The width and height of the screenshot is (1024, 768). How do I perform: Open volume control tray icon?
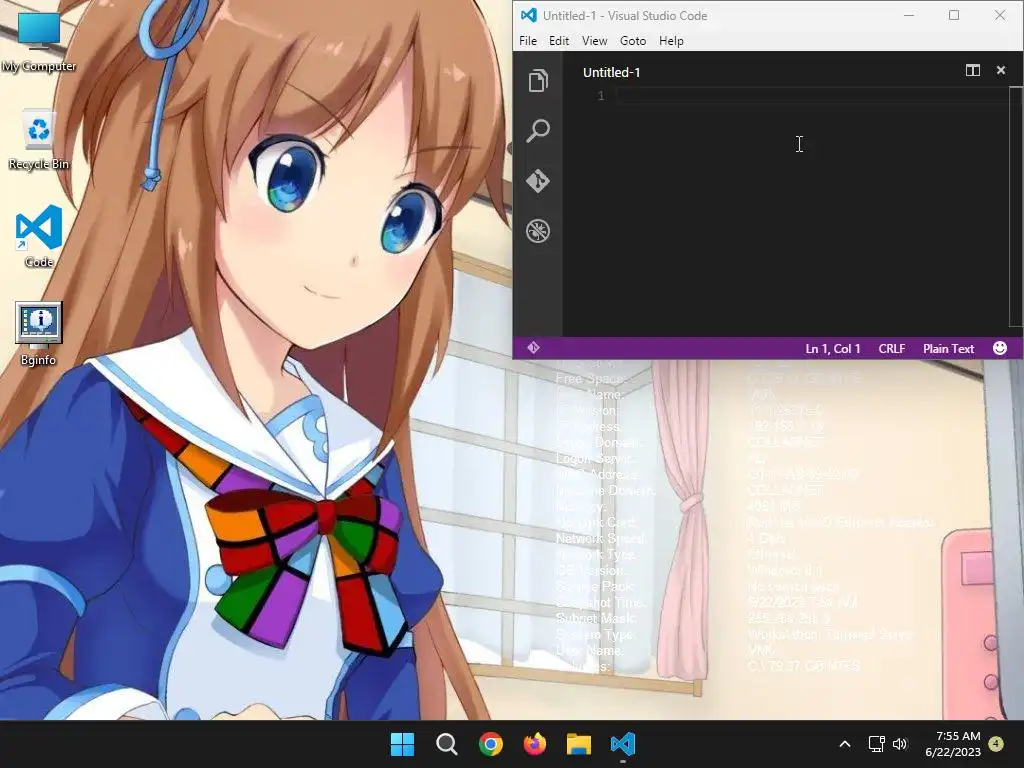coord(900,744)
